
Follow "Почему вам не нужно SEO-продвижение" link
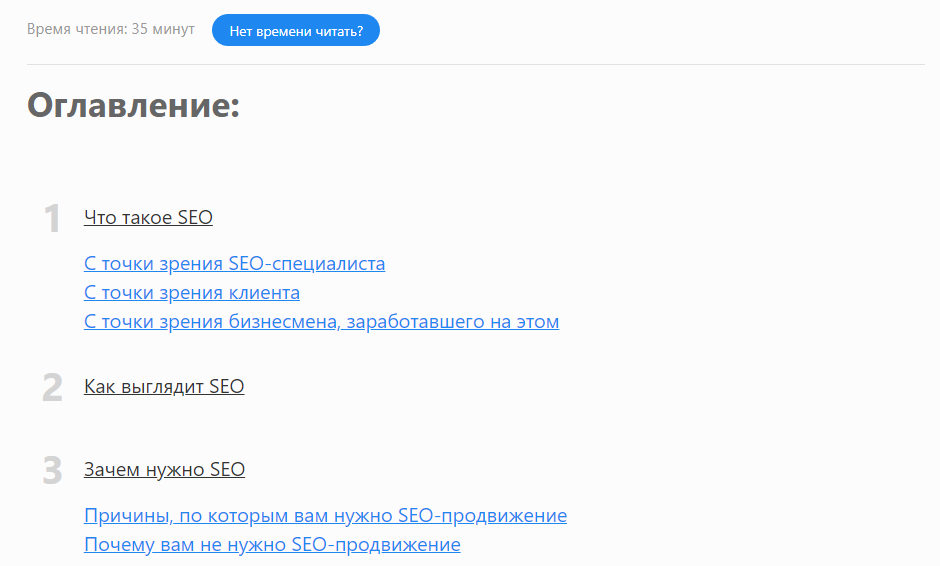pyautogui.click(x=272, y=544)
